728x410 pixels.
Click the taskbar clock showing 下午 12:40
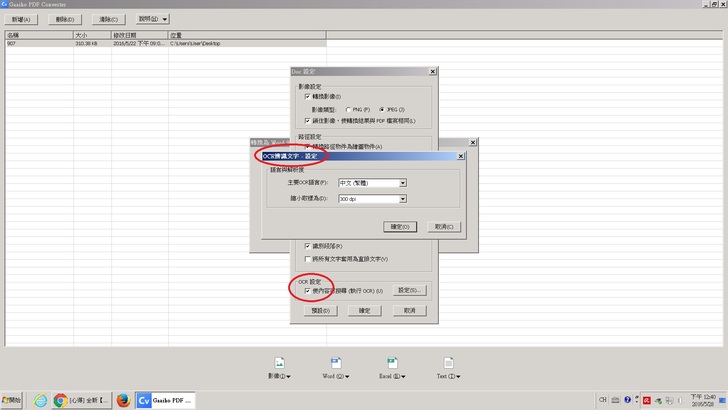click(x=702, y=400)
